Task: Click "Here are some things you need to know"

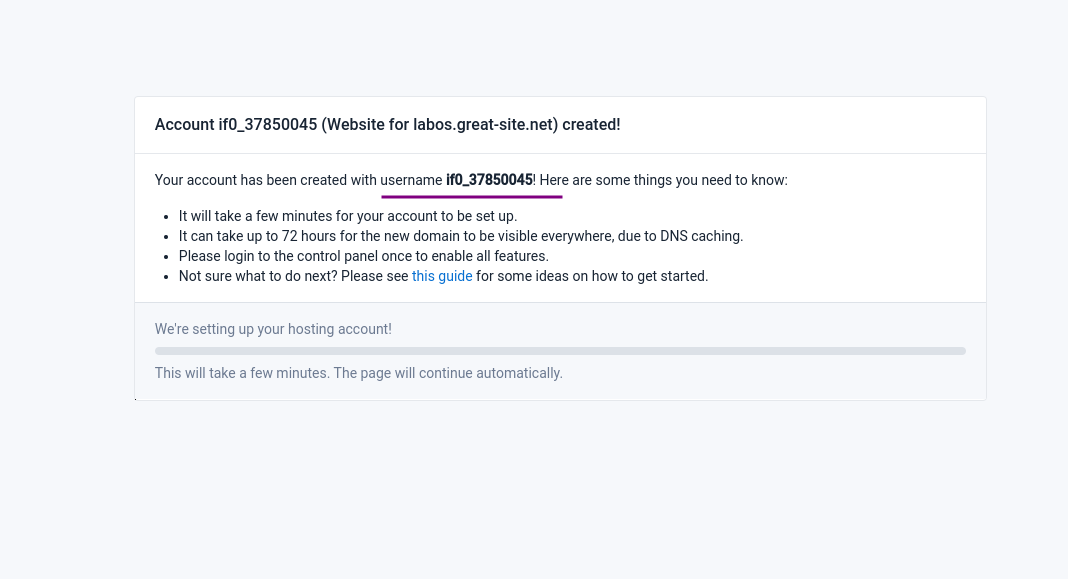Action: click(x=663, y=180)
